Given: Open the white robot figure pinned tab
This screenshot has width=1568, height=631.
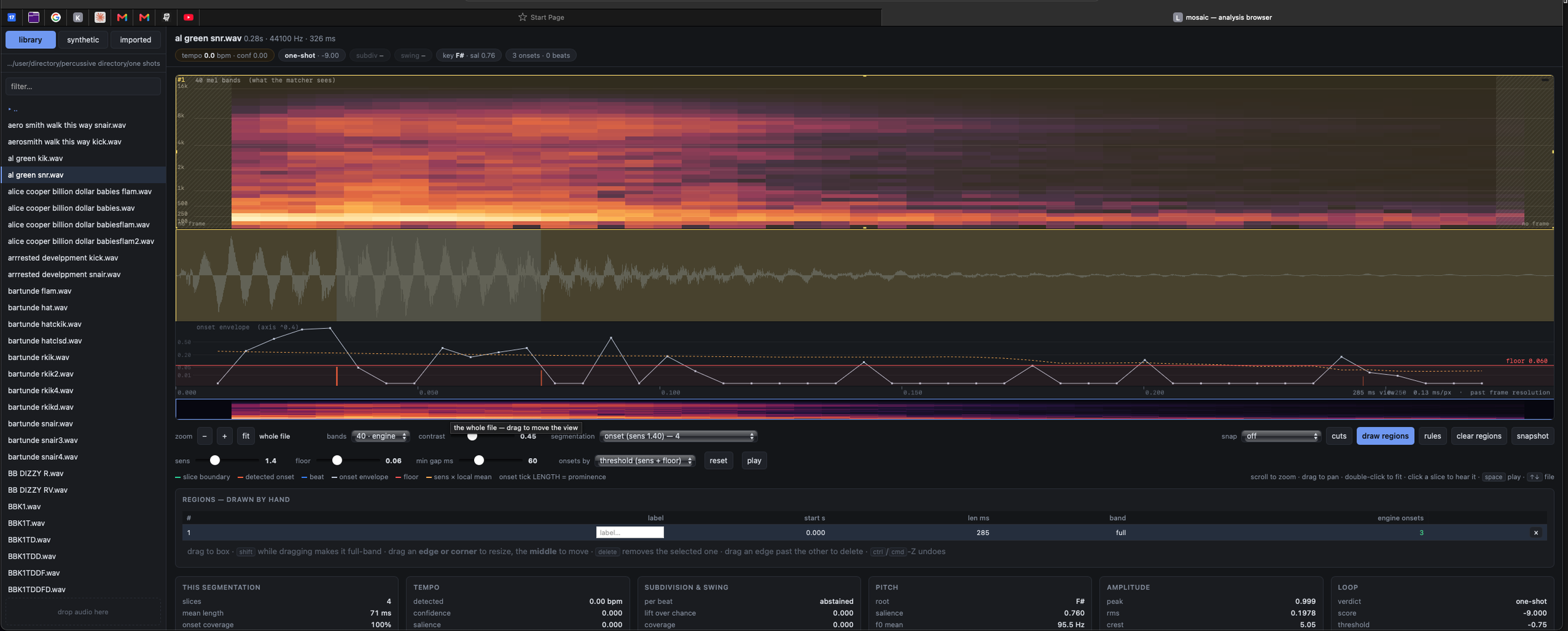Looking at the screenshot, I should click(x=166, y=18).
